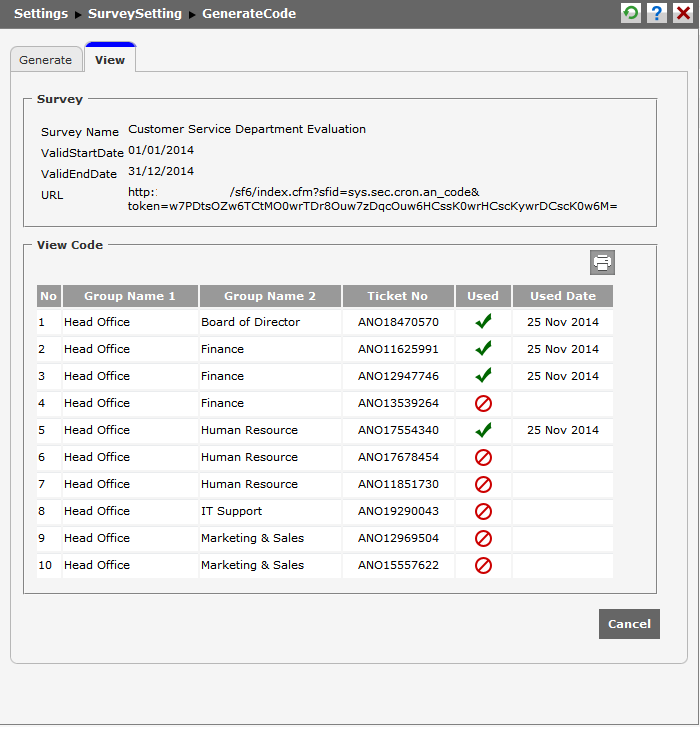Click the Used Date column header
This screenshot has width=700, height=729.
562,296
